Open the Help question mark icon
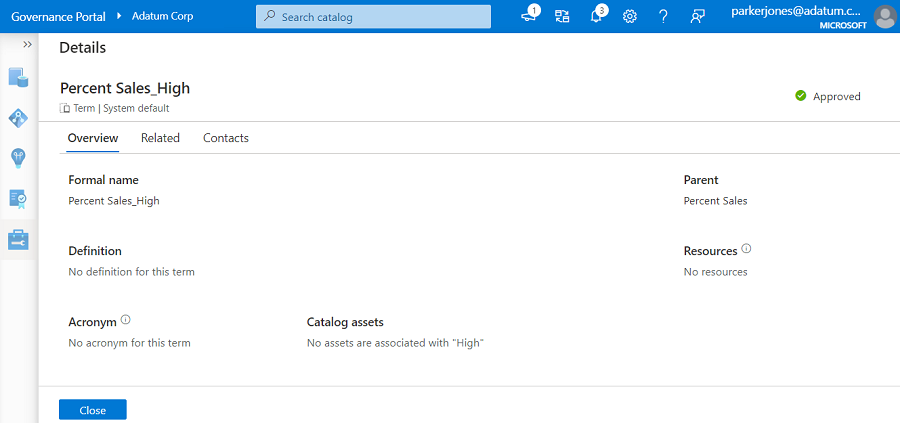This screenshot has width=900, height=423. tap(663, 16)
